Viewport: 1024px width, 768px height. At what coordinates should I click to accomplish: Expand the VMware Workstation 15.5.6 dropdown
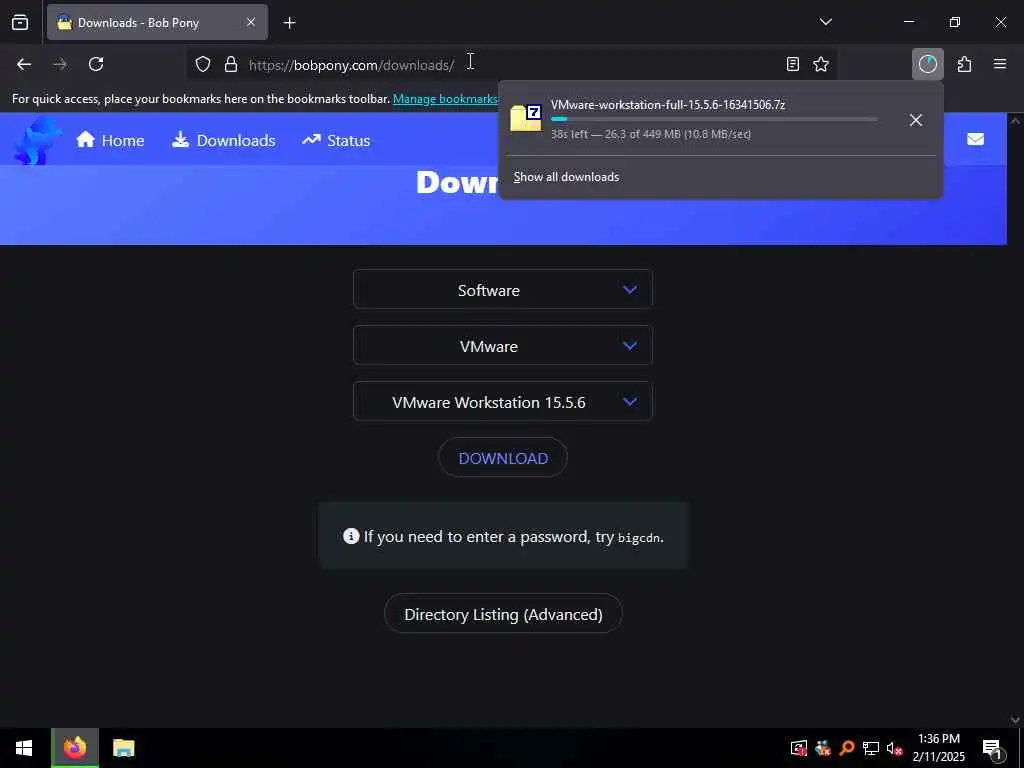(x=502, y=402)
